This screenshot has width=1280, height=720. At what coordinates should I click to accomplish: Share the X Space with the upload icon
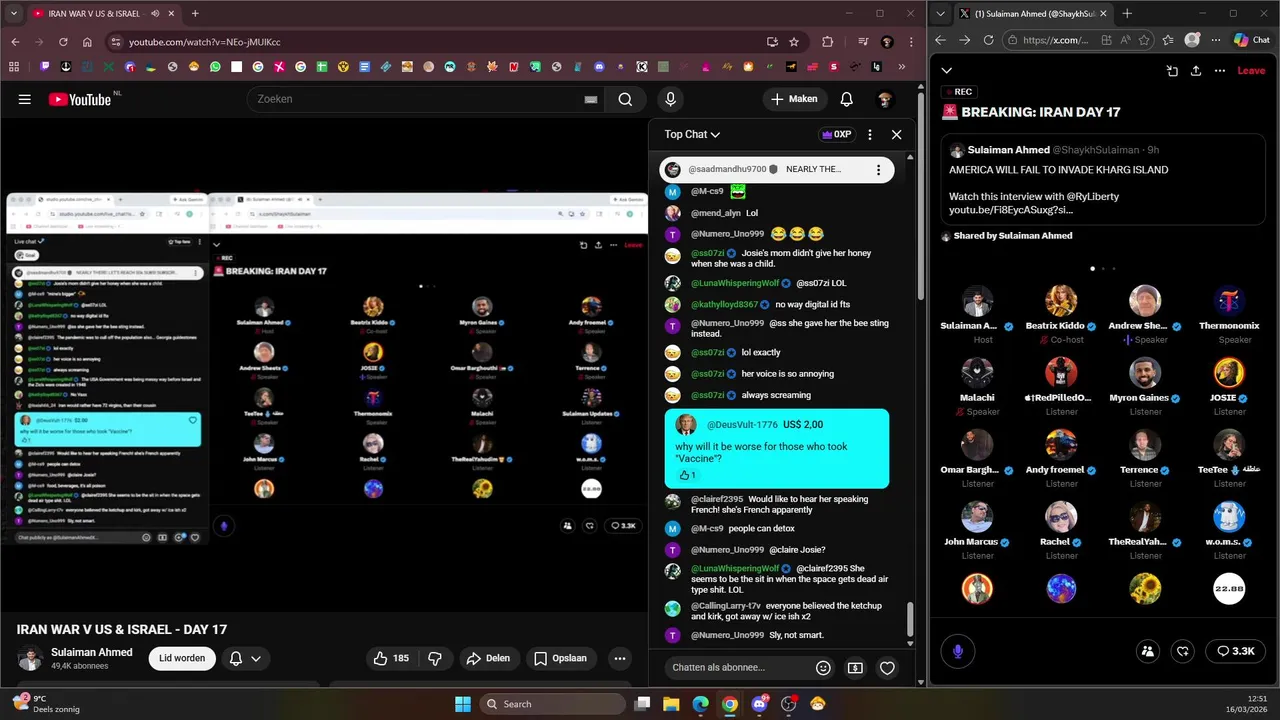click(x=1195, y=70)
